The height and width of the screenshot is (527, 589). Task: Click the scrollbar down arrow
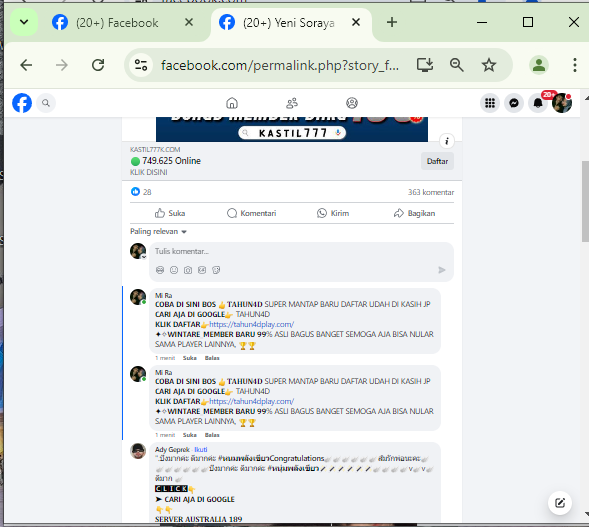(586, 513)
